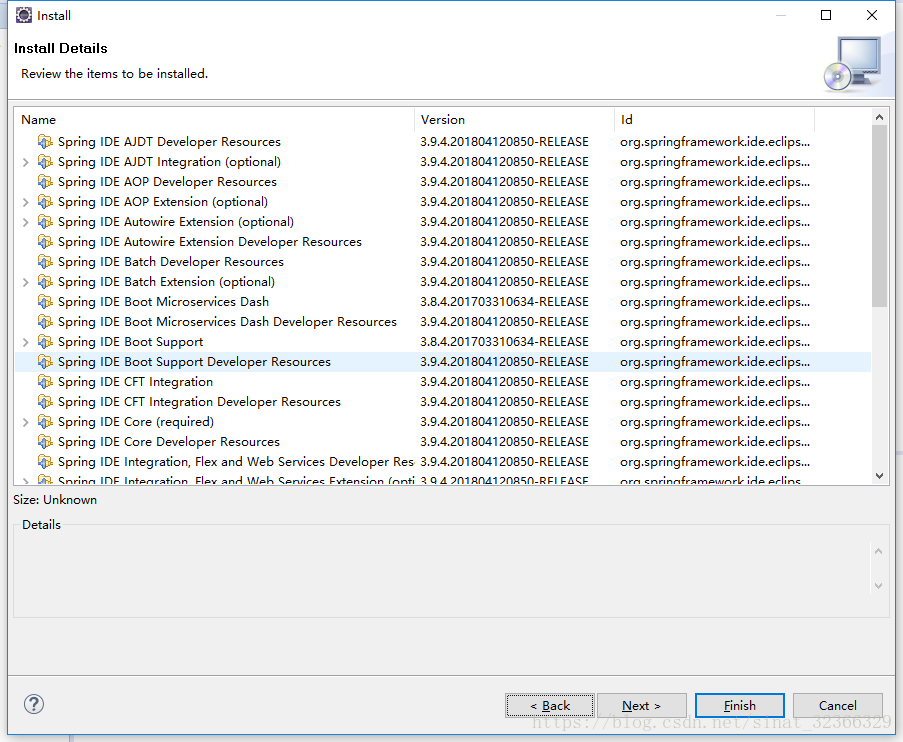Viewport: 903px width, 742px height.
Task: Click icon of Spring IDE Boot Support row
Action: point(45,342)
